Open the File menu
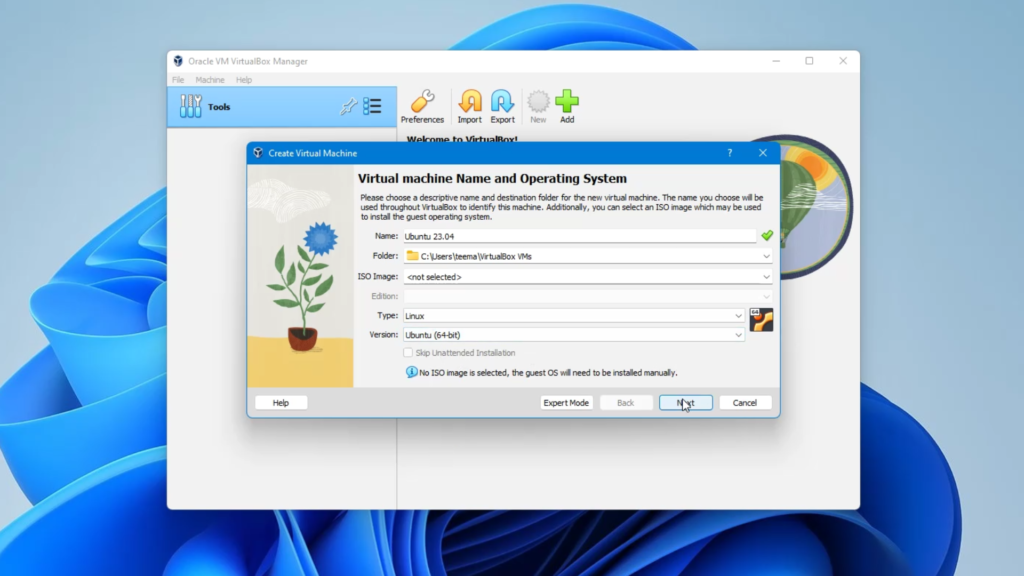Image resolution: width=1024 pixels, height=576 pixels. click(178, 80)
